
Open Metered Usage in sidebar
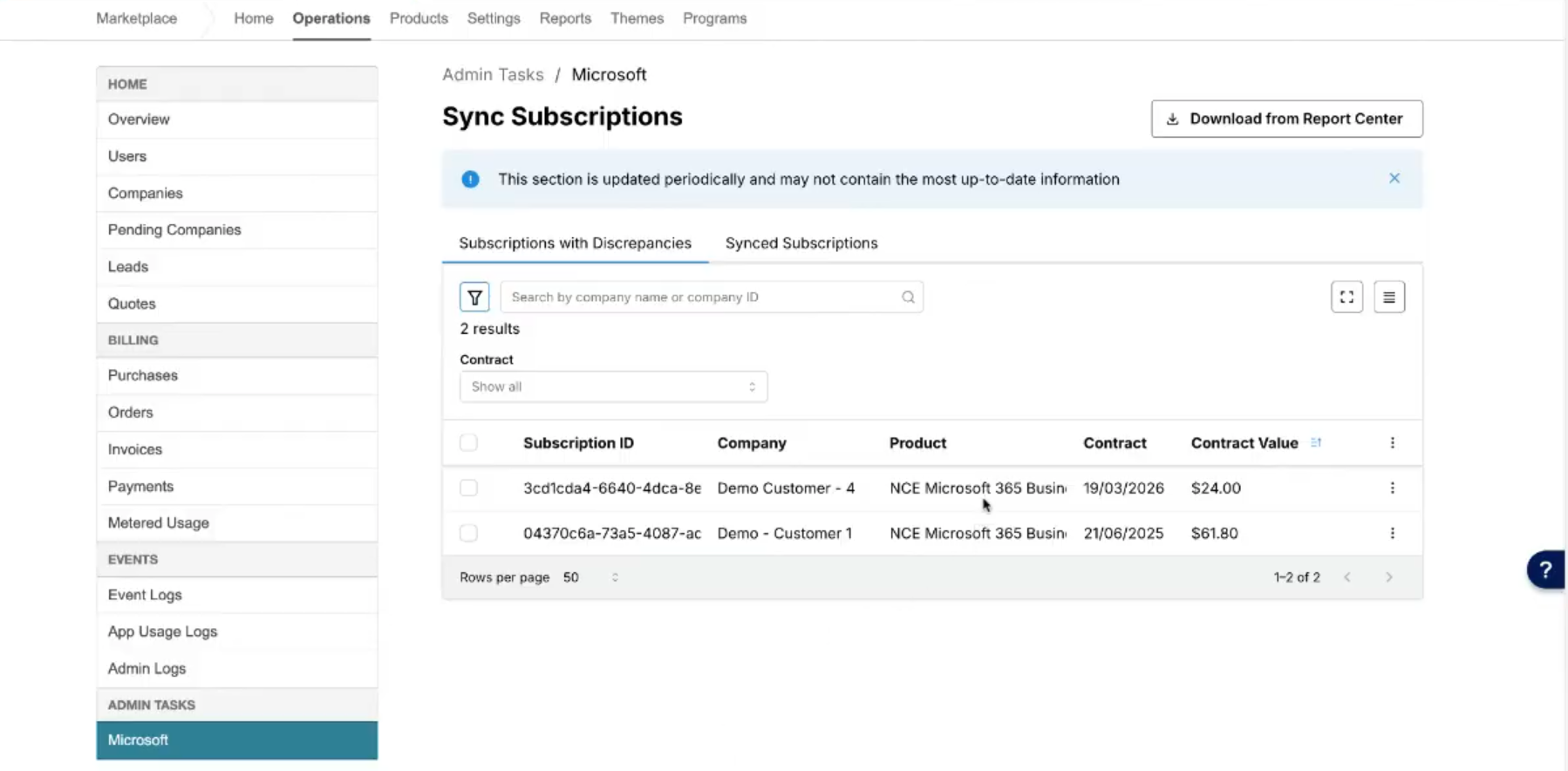click(x=236, y=522)
